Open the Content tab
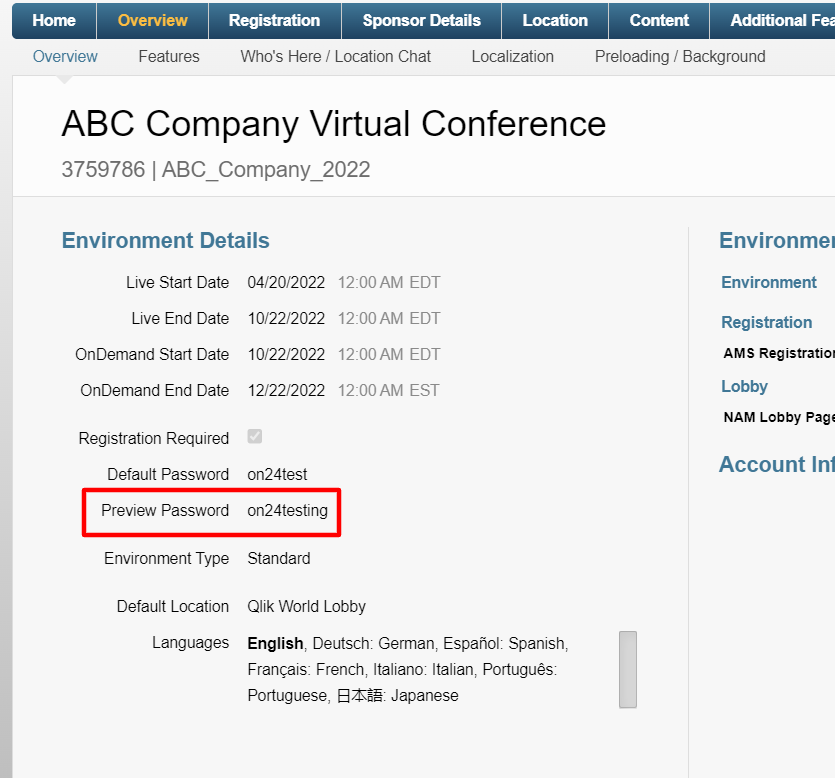 tap(659, 21)
